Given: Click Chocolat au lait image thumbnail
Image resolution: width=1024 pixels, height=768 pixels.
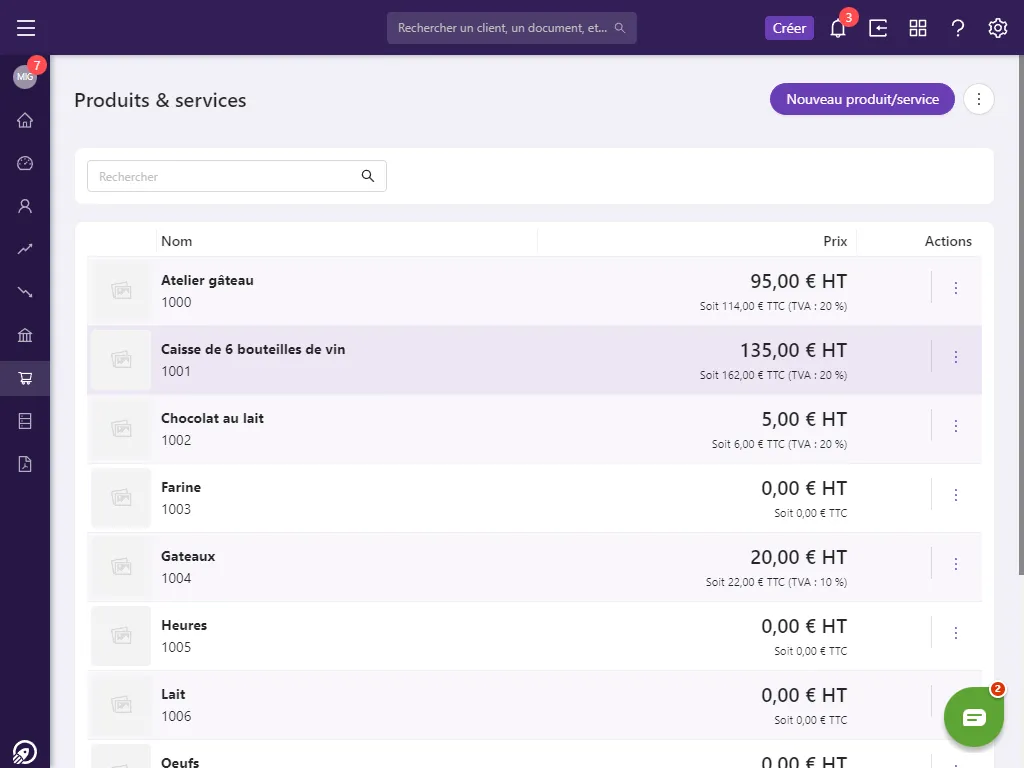Looking at the screenshot, I should click(x=121, y=428).
